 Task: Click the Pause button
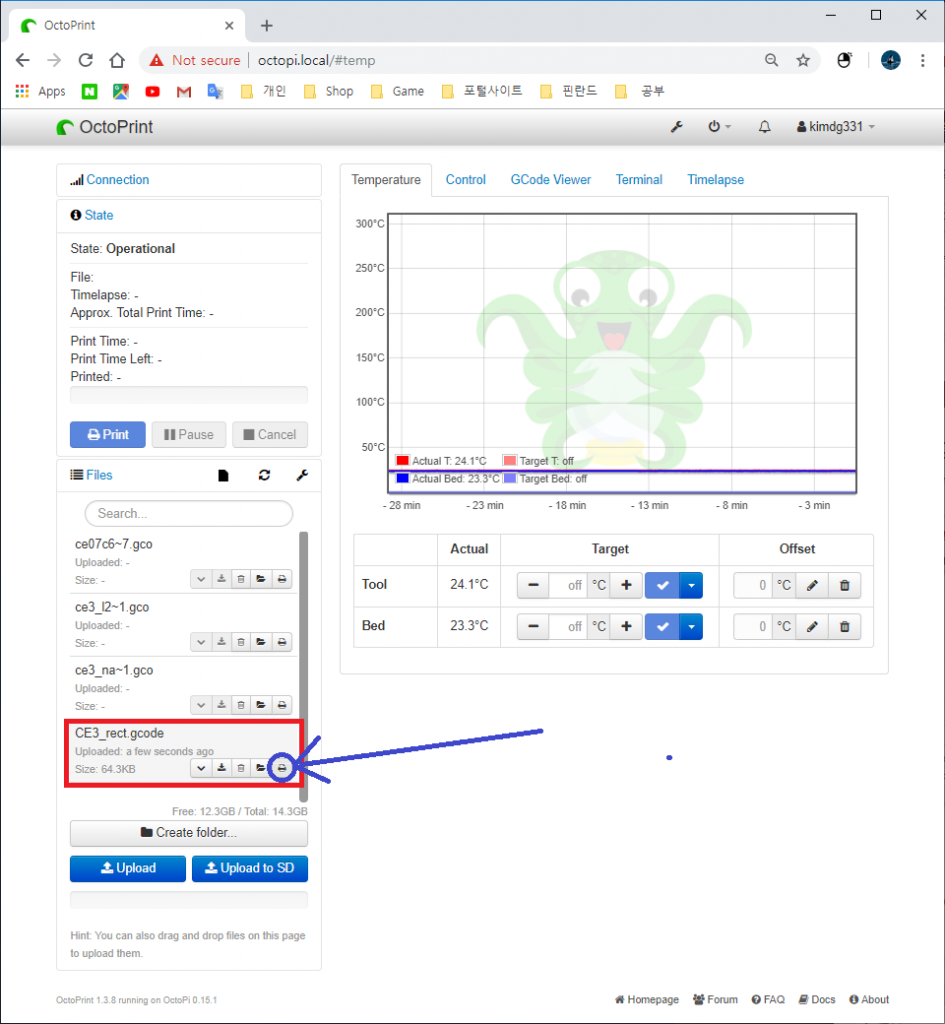tap(189, 435)
